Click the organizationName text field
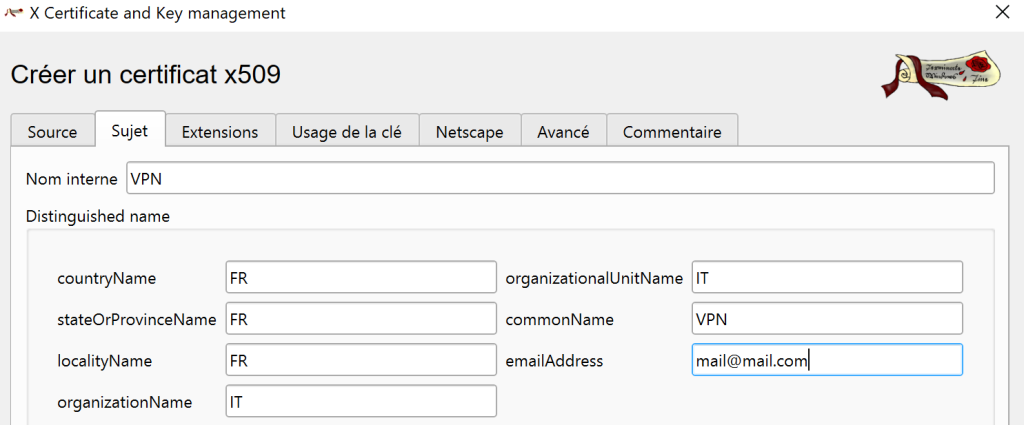Screen dimensions: 1024x425 [361, 401]
